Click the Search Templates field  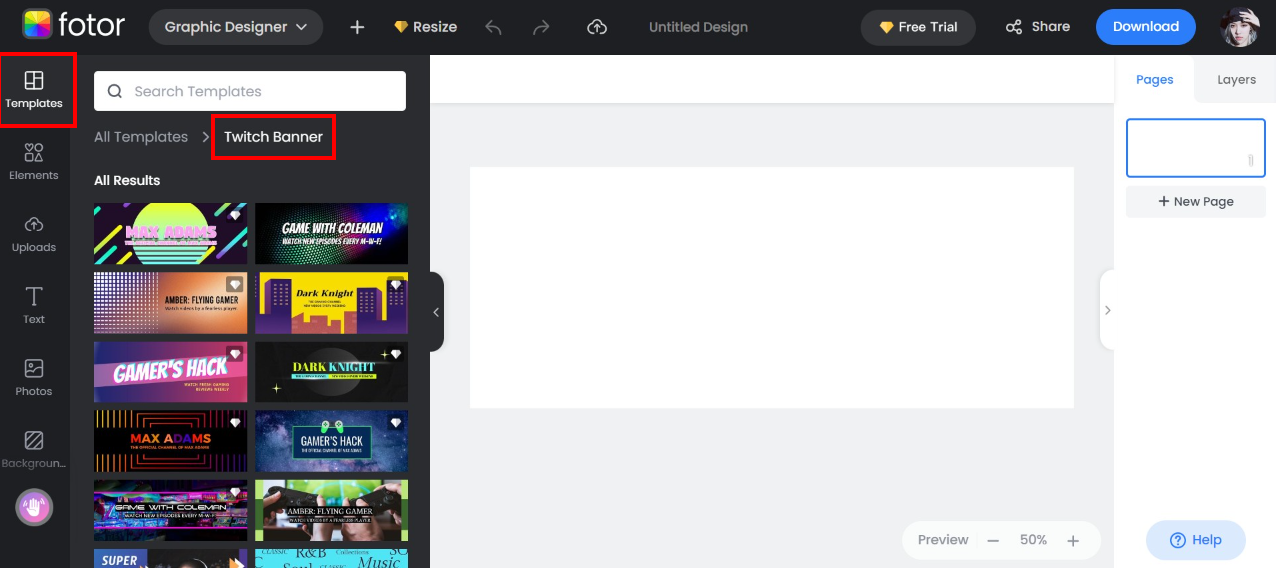[250, 91]
